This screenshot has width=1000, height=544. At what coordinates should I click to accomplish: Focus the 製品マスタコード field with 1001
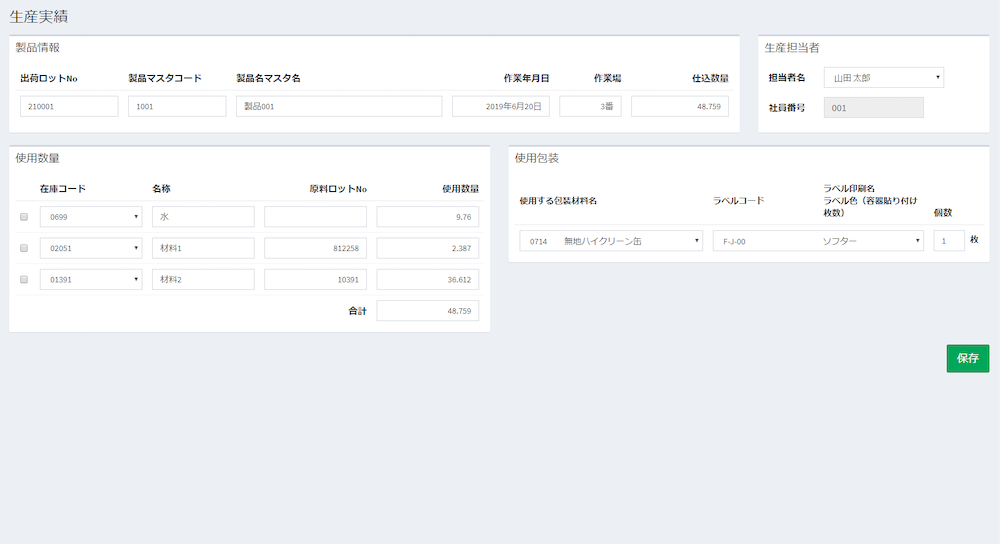coord(177,106)
